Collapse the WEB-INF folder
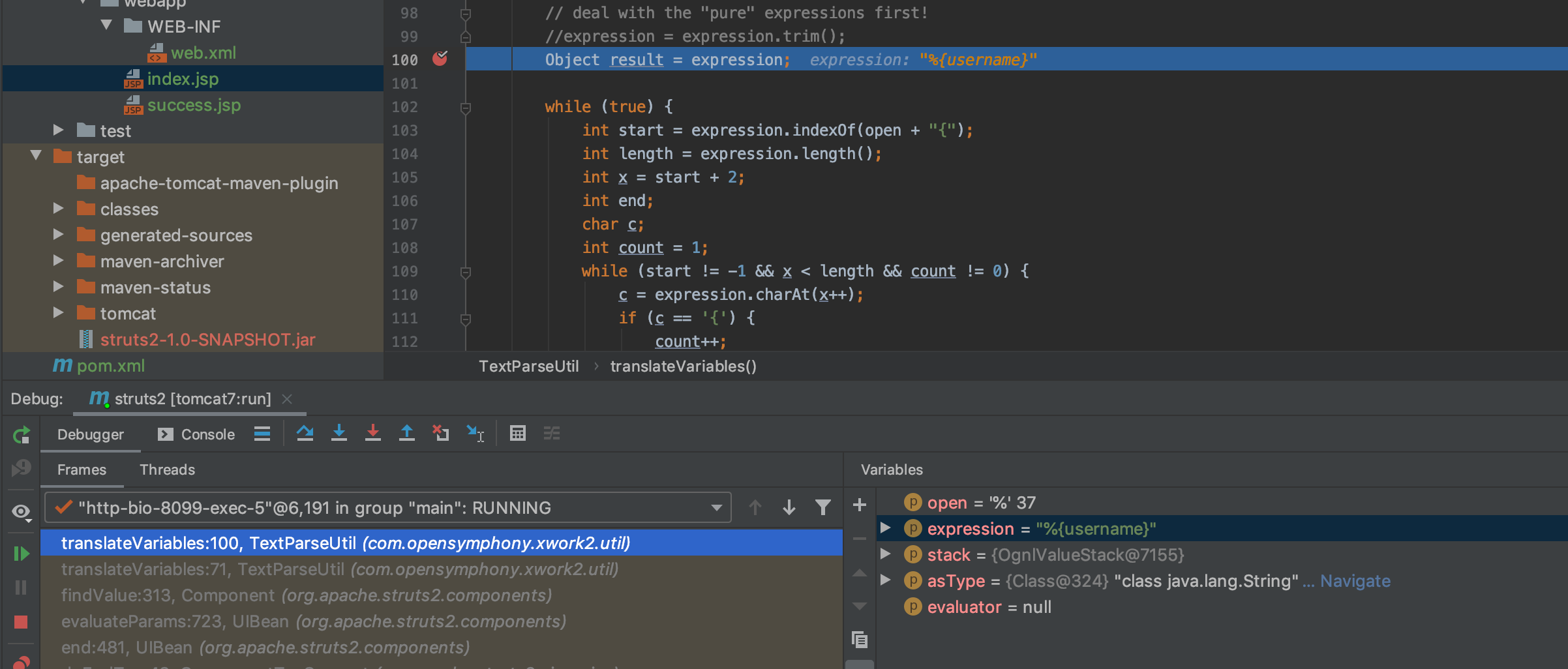The width and height of the screenshot is (1568, 669). click(x=106, y=25)
